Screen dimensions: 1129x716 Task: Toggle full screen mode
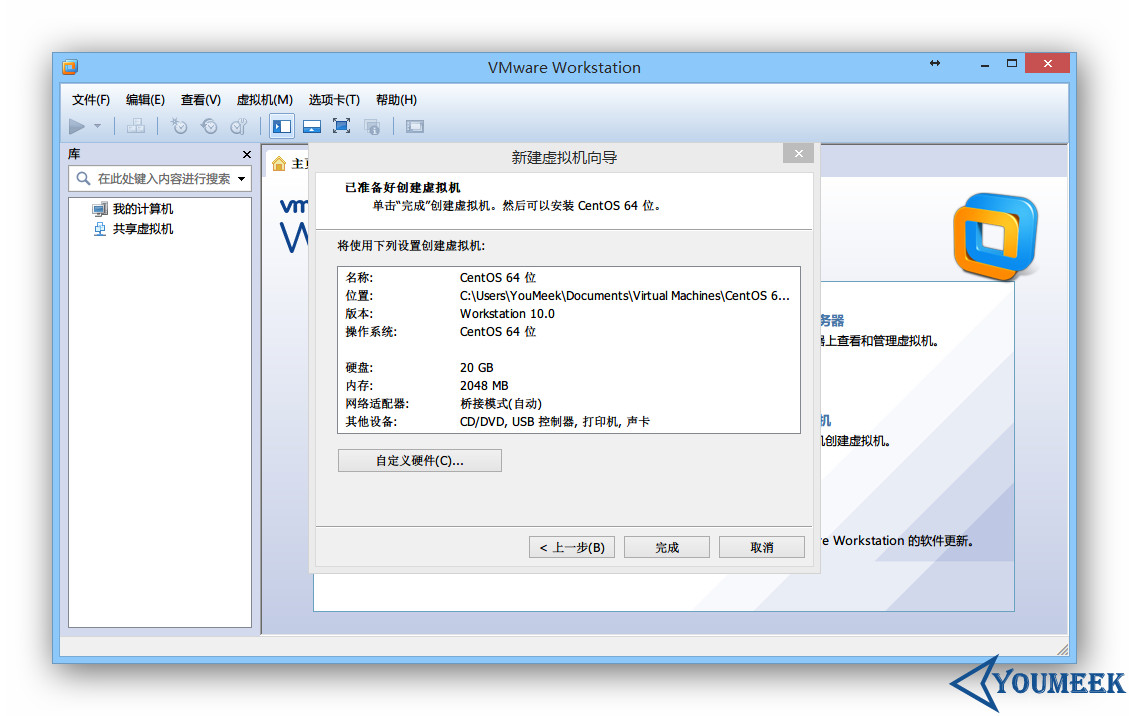pyautogui.click(x=341, y=126)
